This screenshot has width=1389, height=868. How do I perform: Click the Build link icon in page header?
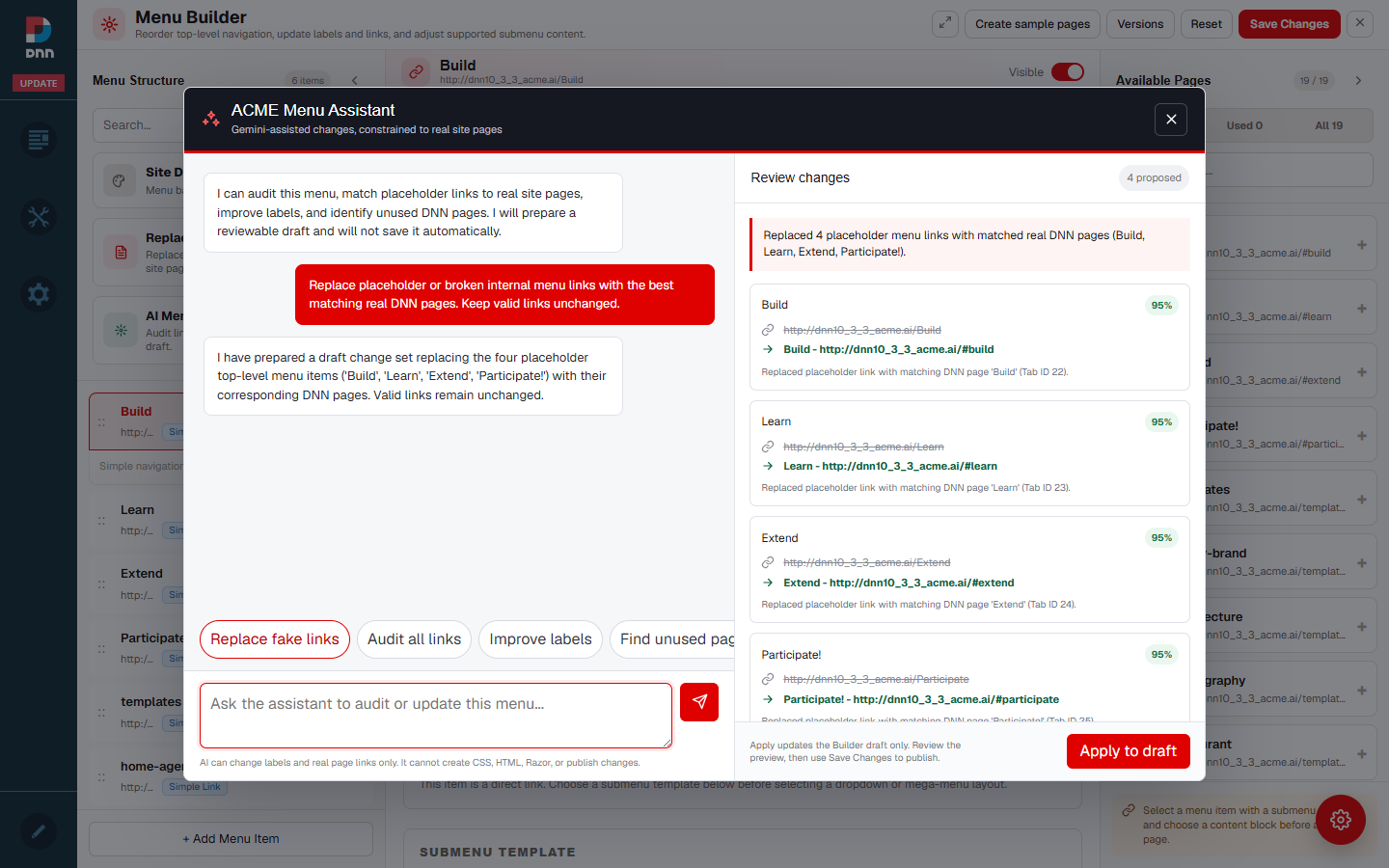416,71
